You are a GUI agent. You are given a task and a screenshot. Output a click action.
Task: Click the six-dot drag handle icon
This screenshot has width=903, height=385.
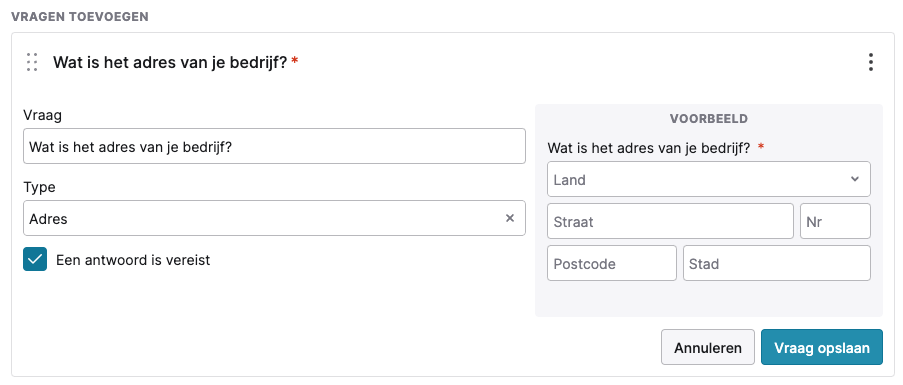(x=32, y=62)
